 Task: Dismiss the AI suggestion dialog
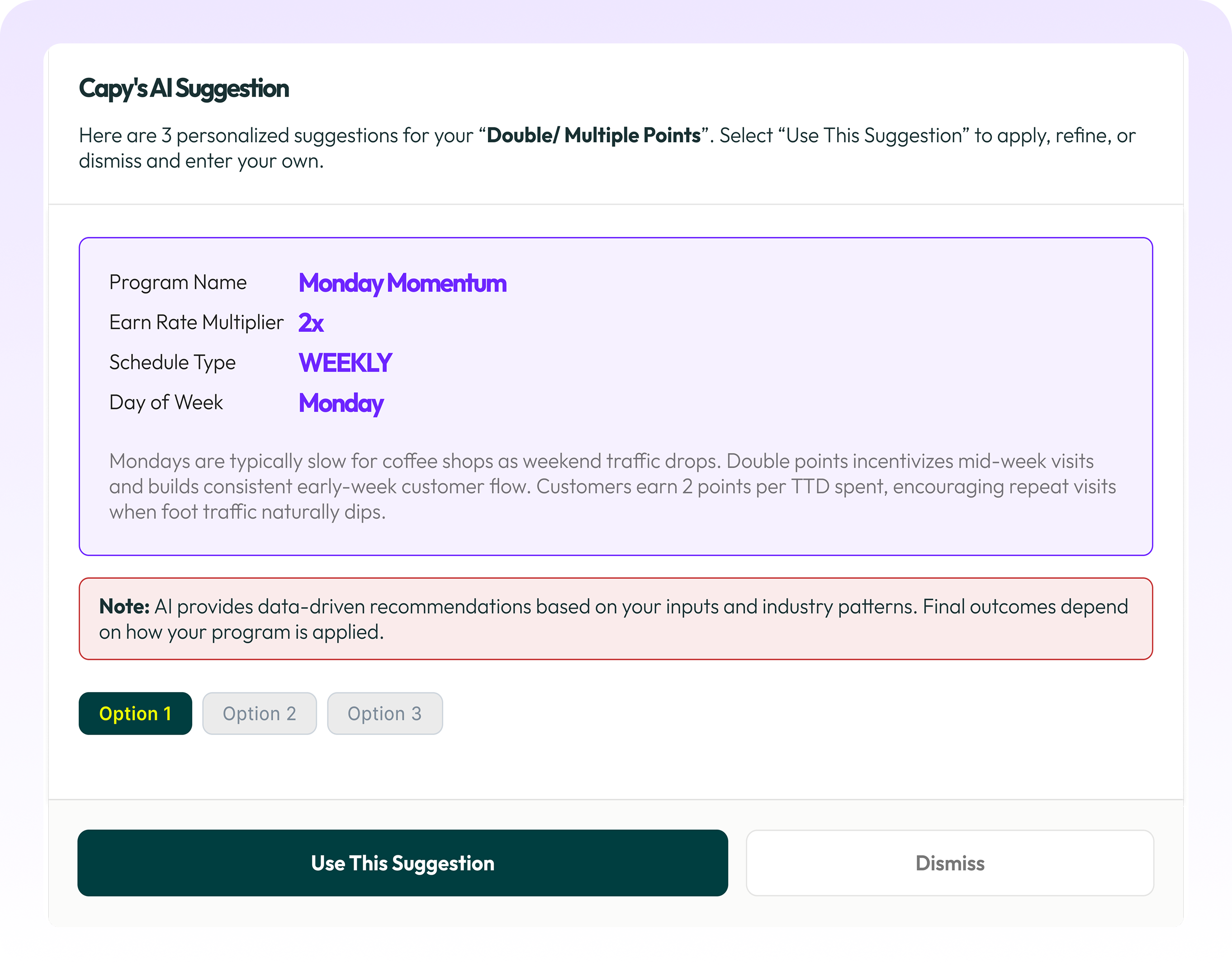coord(949,863)
